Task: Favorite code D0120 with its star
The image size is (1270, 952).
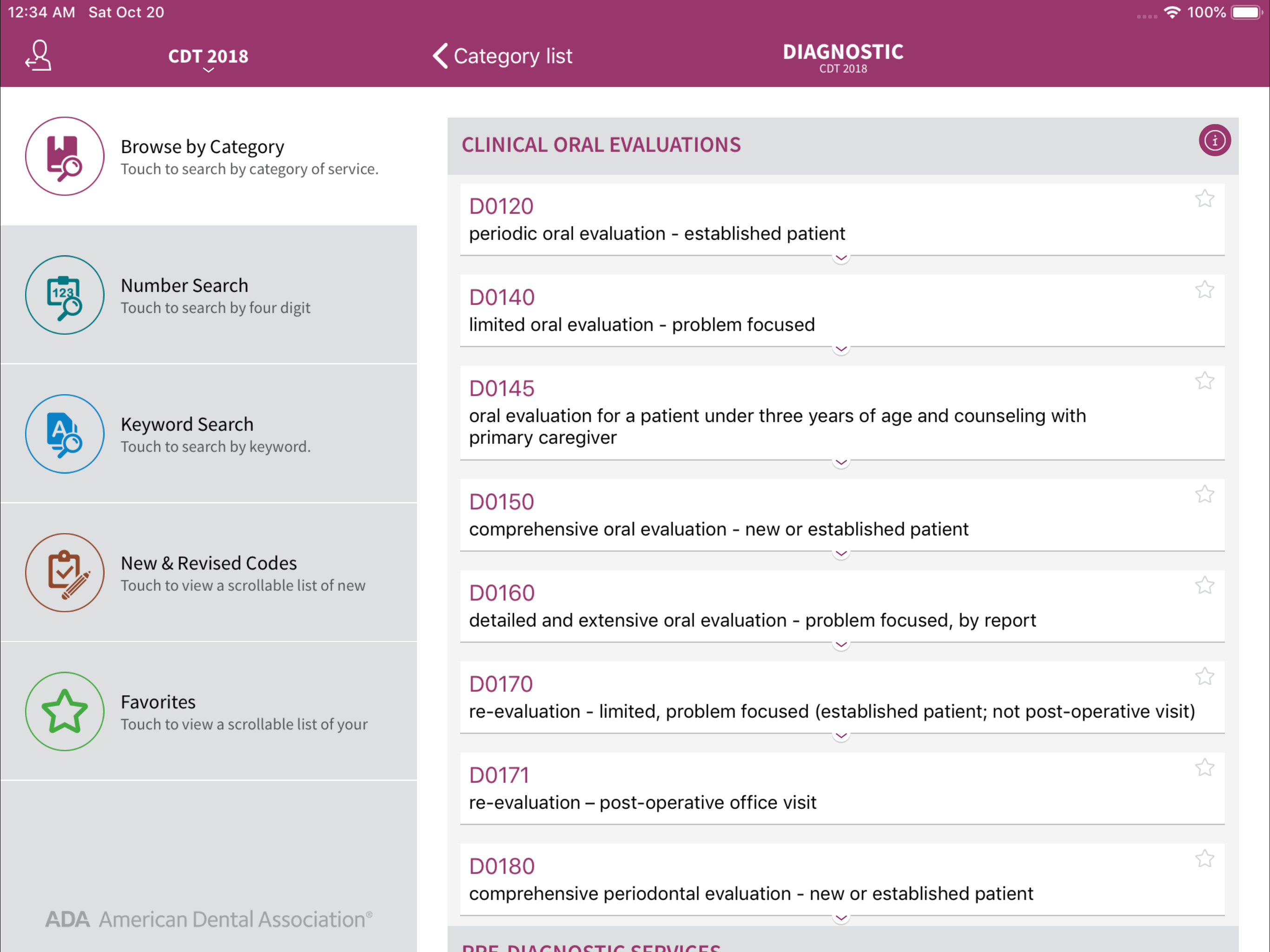Action: pos(1204,199)
